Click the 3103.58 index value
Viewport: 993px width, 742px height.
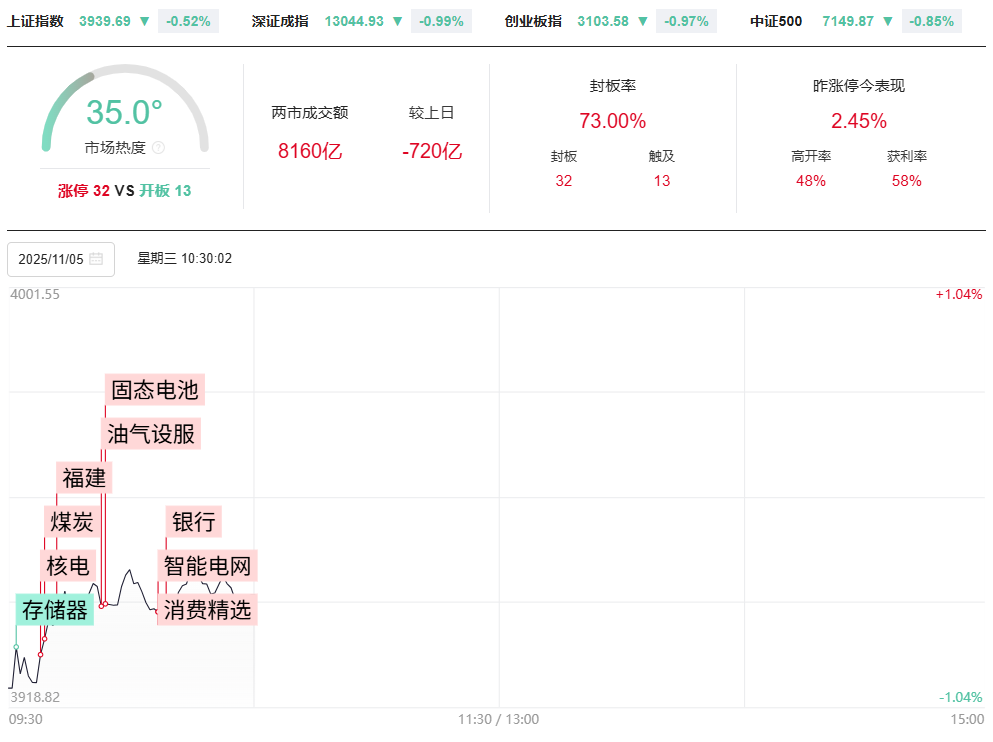tap(603, 21)
